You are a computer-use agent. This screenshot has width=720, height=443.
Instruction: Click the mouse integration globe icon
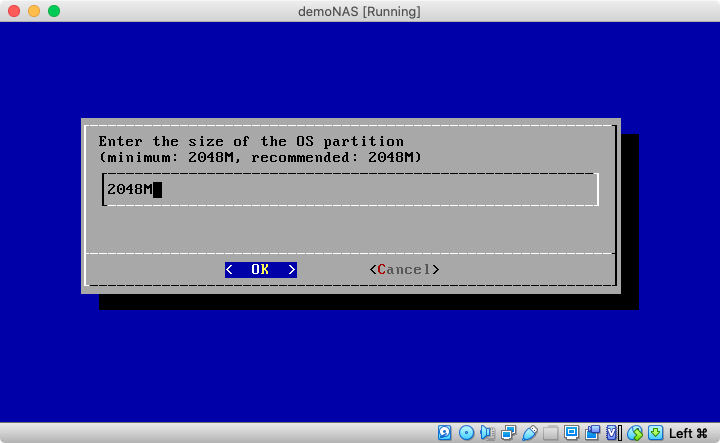coord(635,433)
